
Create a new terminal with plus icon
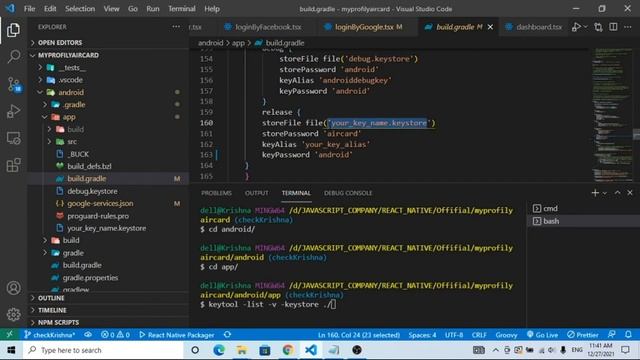[x=595, y=193]
